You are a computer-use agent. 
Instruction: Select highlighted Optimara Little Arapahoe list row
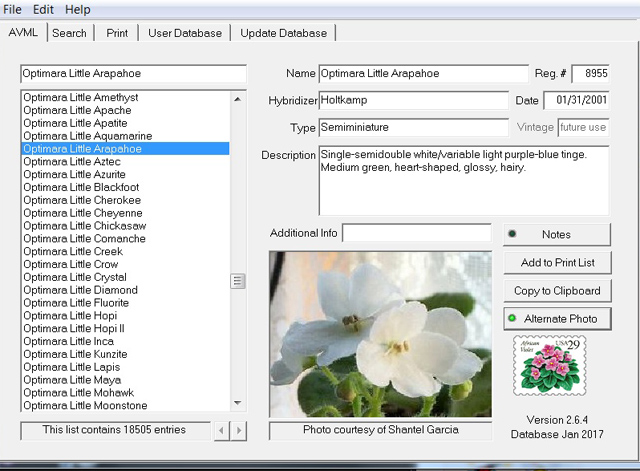click(125, 149)
